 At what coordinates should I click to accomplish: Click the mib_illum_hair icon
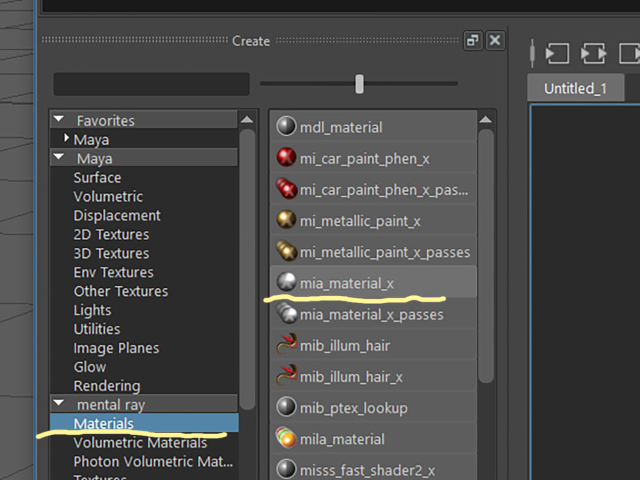[x=286, y=344]
